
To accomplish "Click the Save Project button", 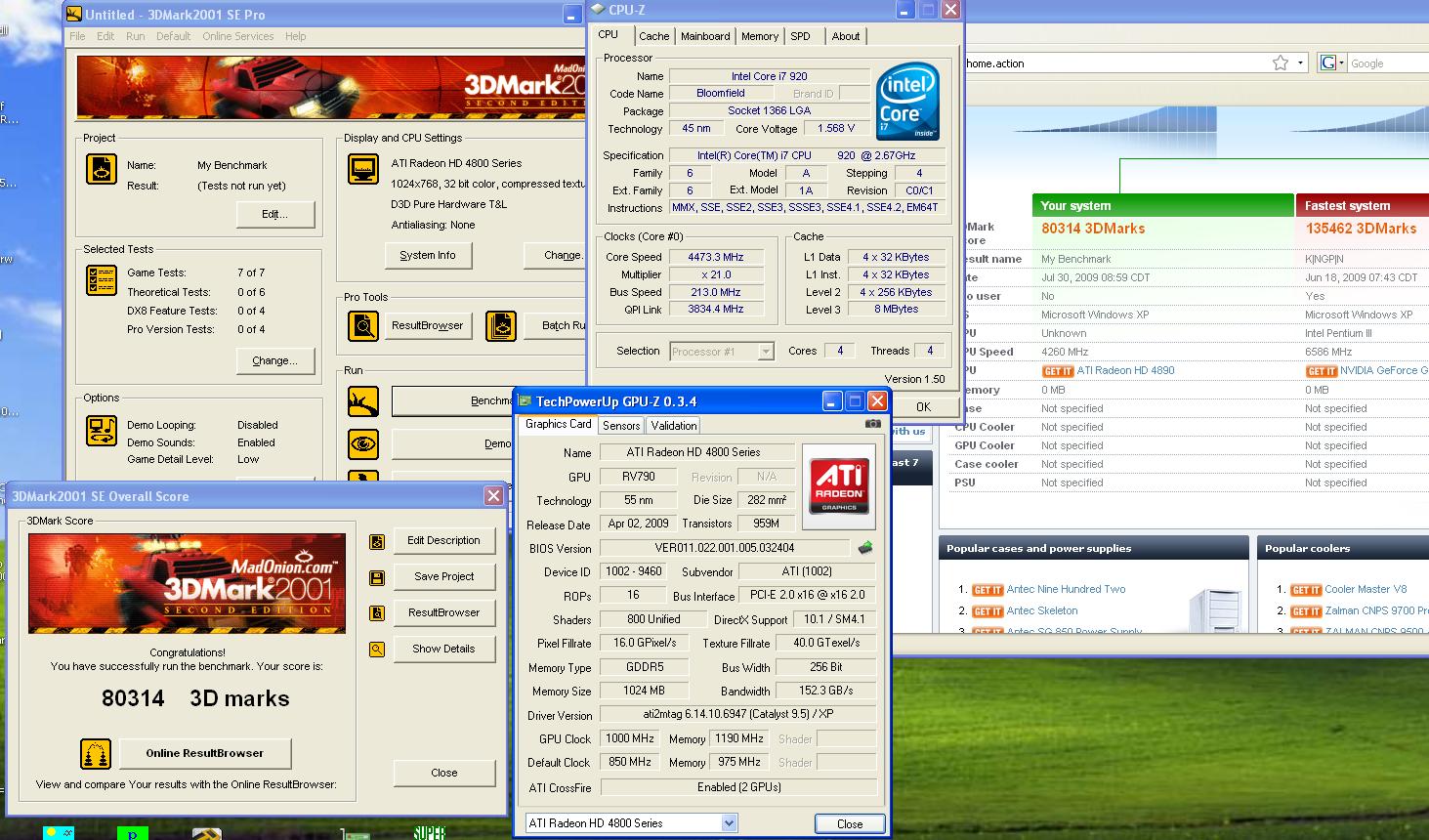I will pos(444,576).
